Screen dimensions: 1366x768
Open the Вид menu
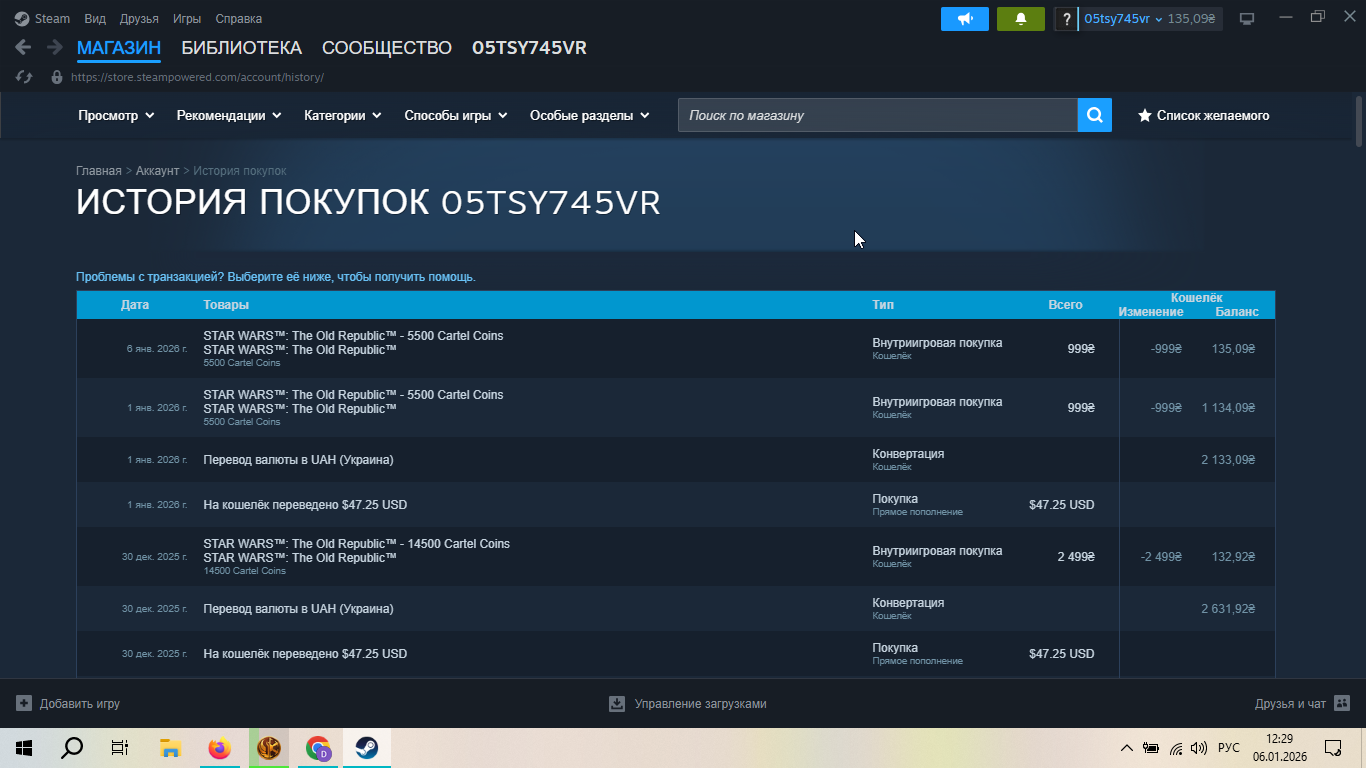[x=95, y=18]
